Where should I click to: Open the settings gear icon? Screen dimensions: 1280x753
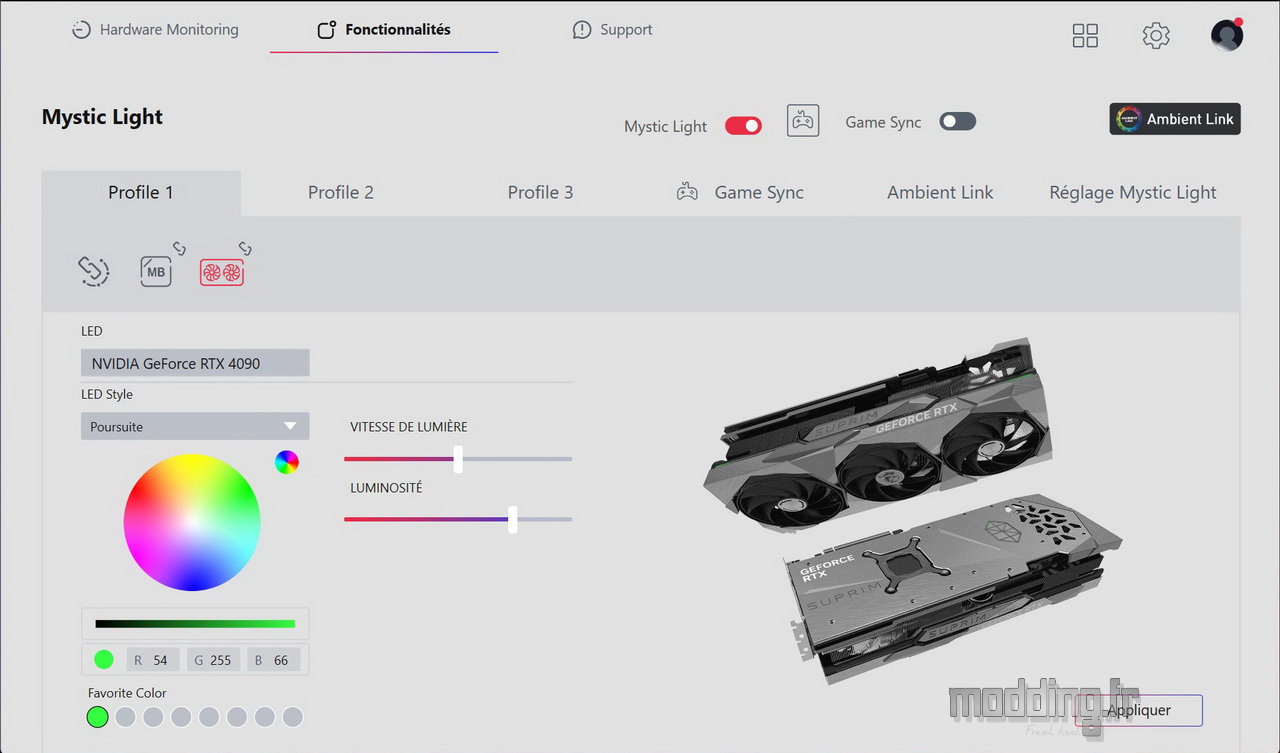click(x=1156, y=36)
